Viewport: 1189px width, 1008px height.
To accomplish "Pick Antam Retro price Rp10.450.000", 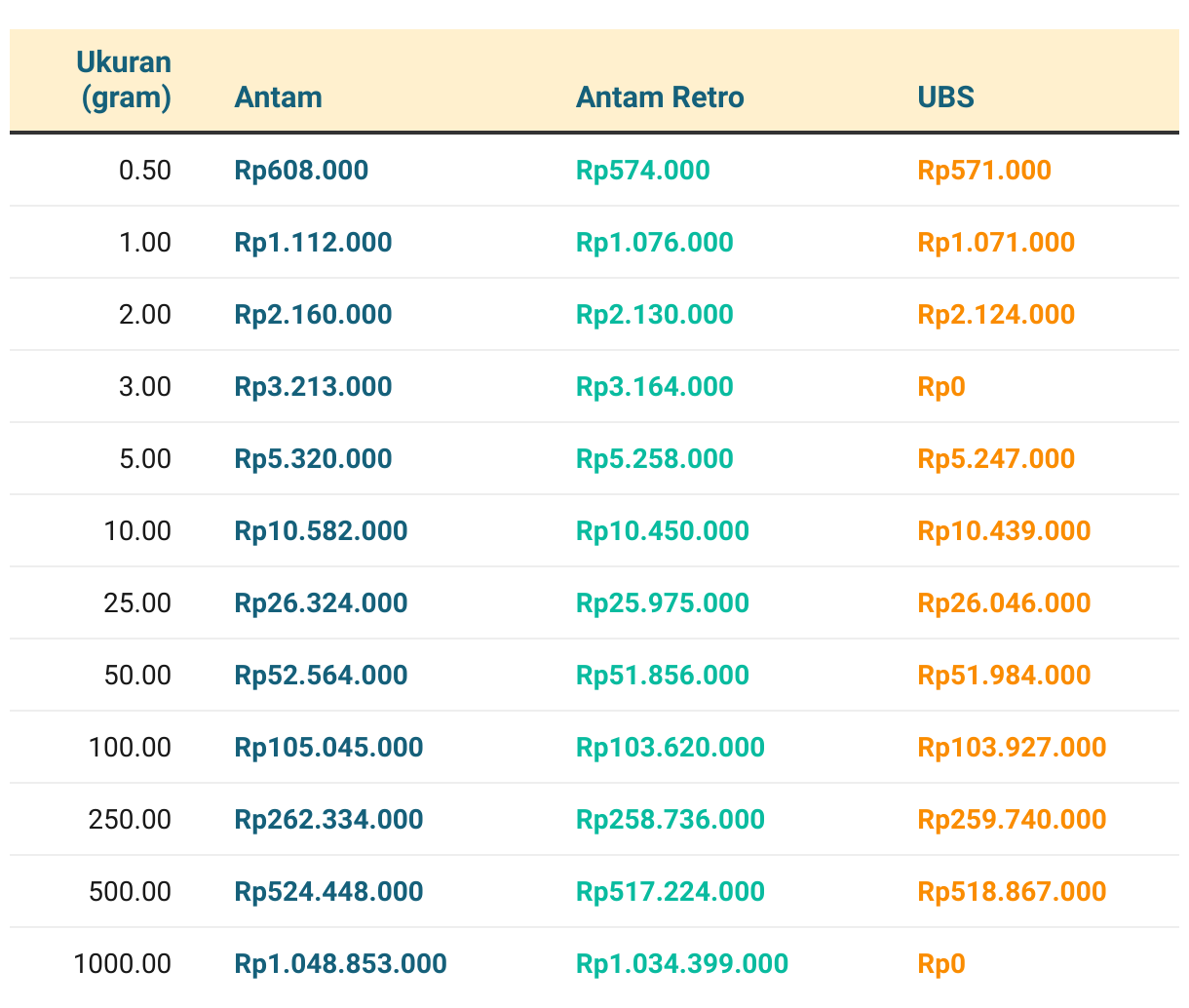I will pos(663,531).
